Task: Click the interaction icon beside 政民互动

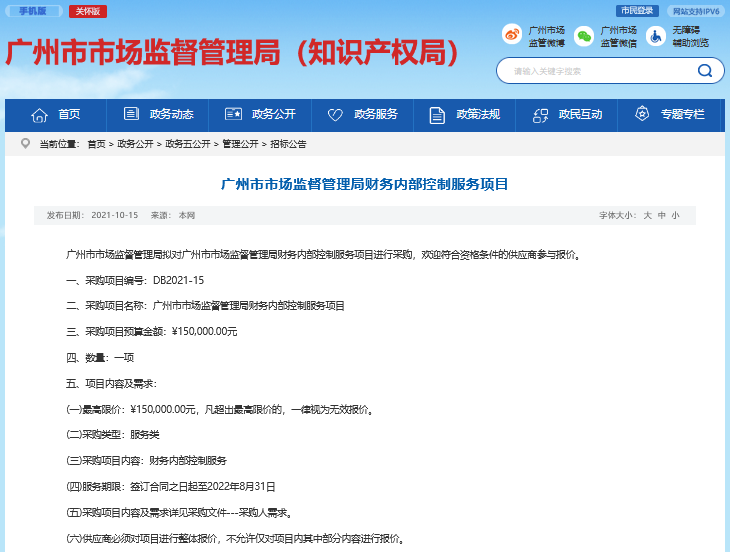Action: [540, 115]
